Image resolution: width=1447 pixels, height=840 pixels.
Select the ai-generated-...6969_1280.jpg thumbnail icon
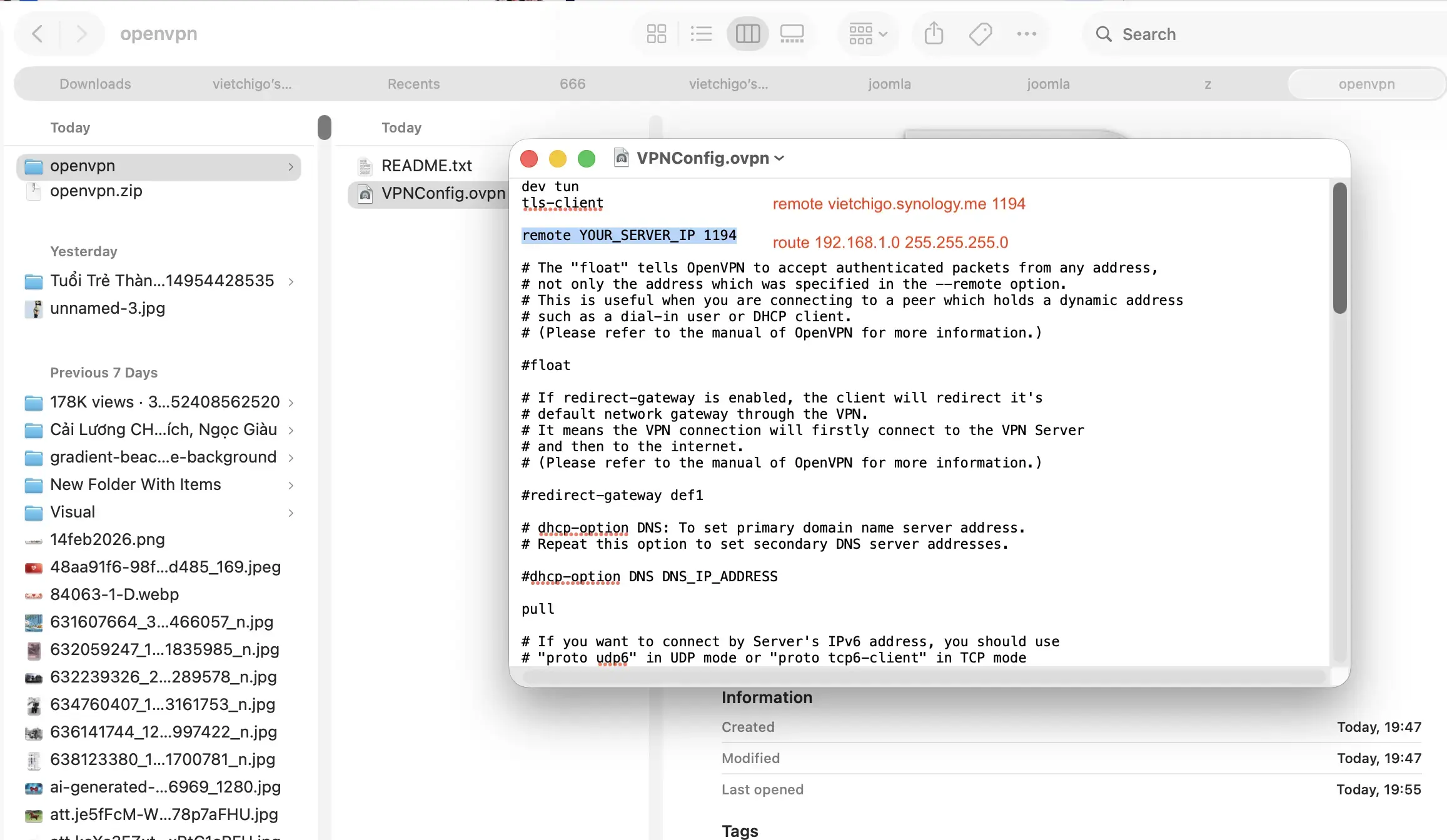34,788
